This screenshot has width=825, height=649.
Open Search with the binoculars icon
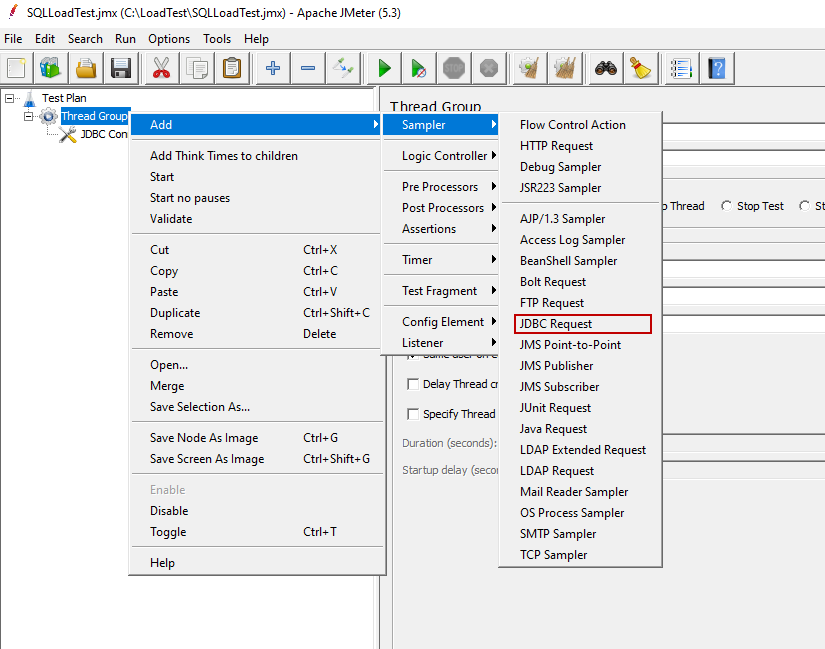click(x=606, y=68)
